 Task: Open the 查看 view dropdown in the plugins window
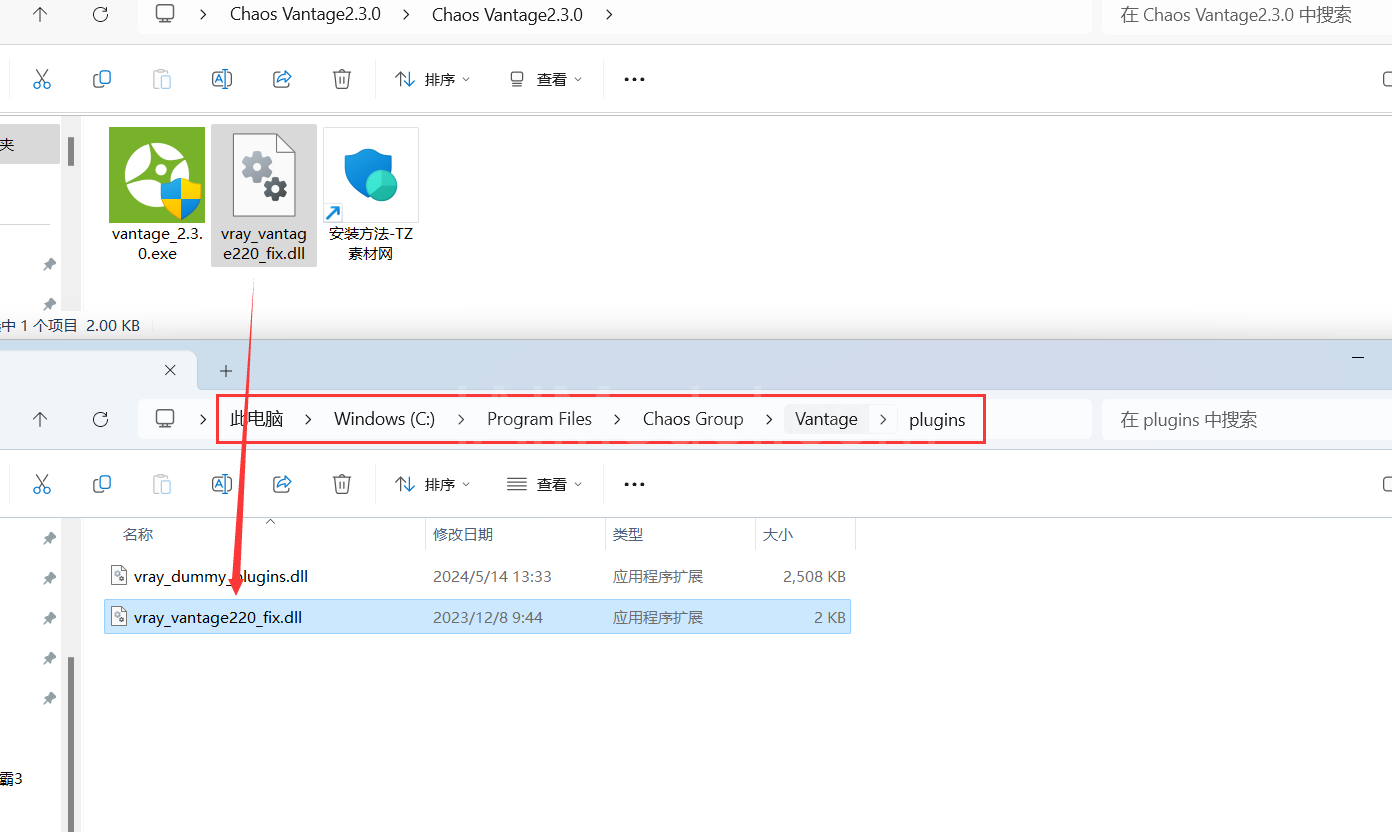[545, 484]
